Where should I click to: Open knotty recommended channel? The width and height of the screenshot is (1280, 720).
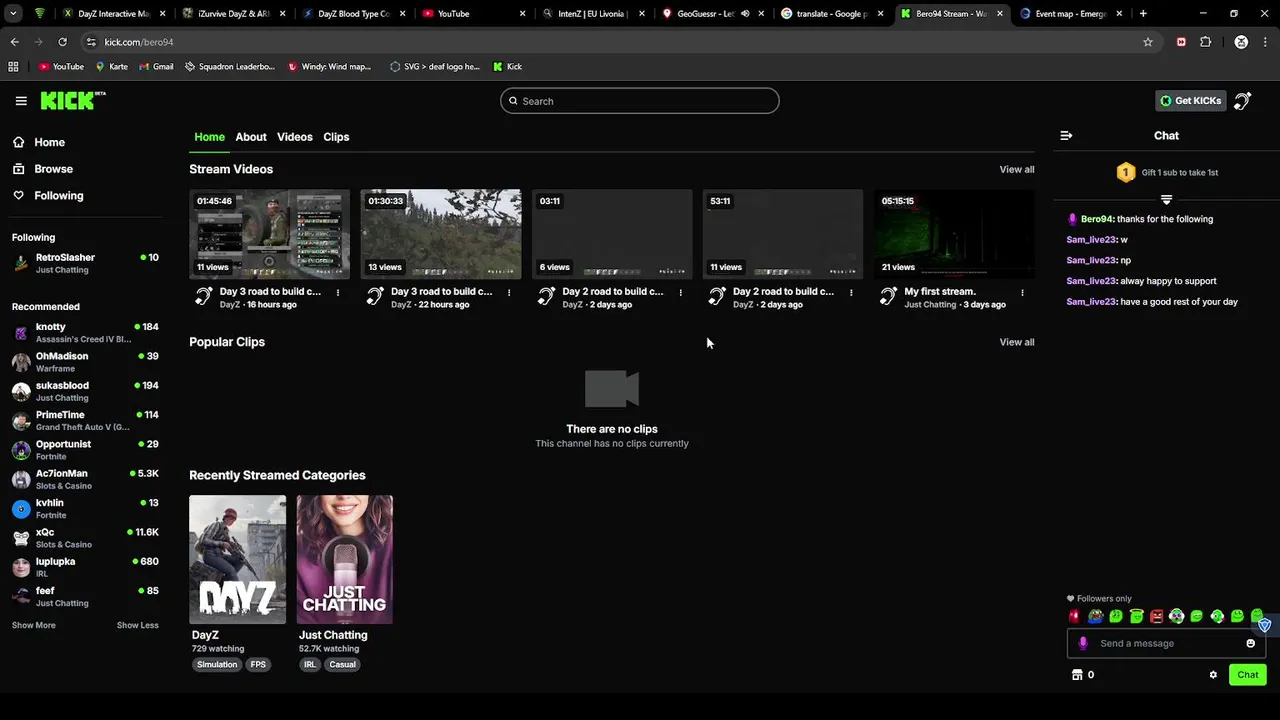85,333
